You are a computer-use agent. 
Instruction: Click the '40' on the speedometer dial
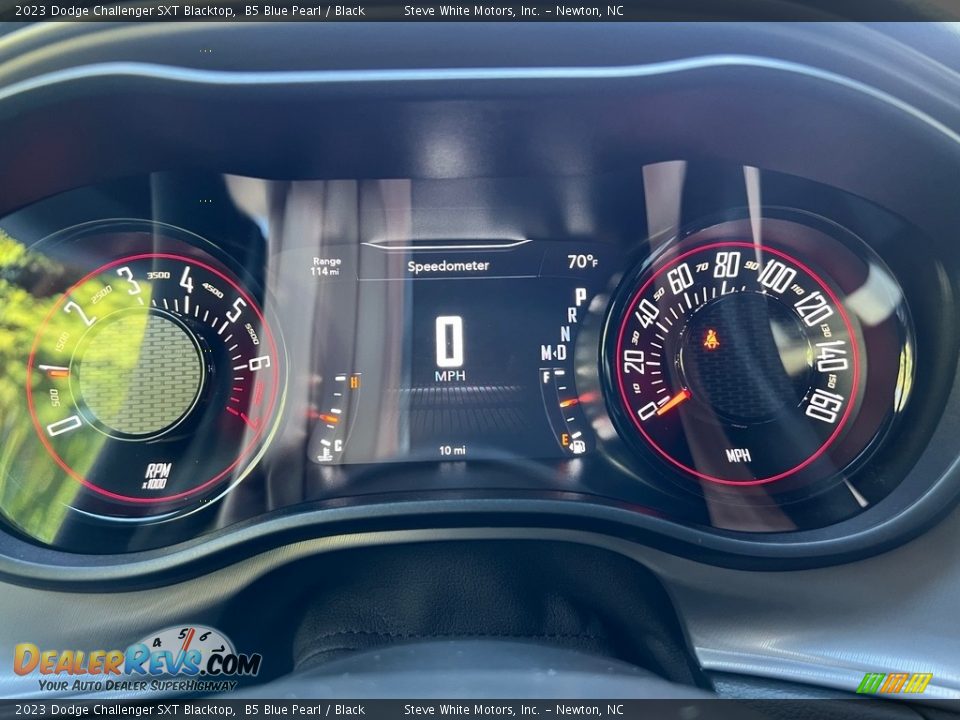(x=647, y=313)
